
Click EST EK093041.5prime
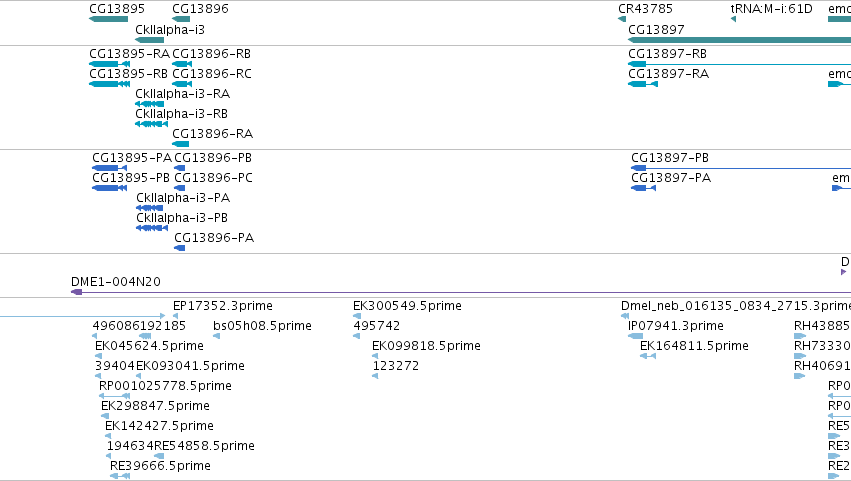pyautogui.click(x=190, y=366)
